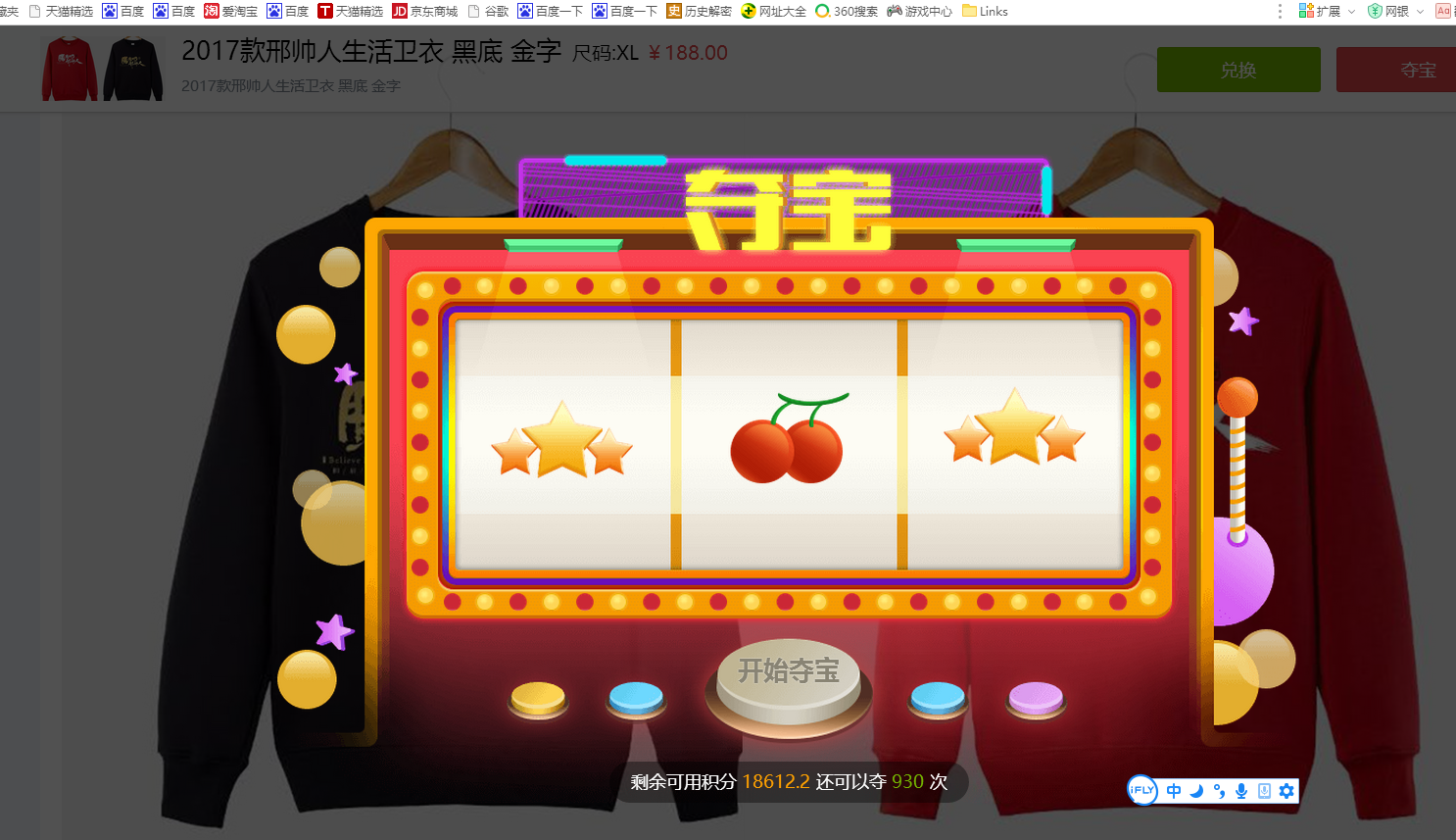The width and height of the screenshot is (1456, 840).
Task: Open the 京东商城 bookmark
Action: (425, 12)
